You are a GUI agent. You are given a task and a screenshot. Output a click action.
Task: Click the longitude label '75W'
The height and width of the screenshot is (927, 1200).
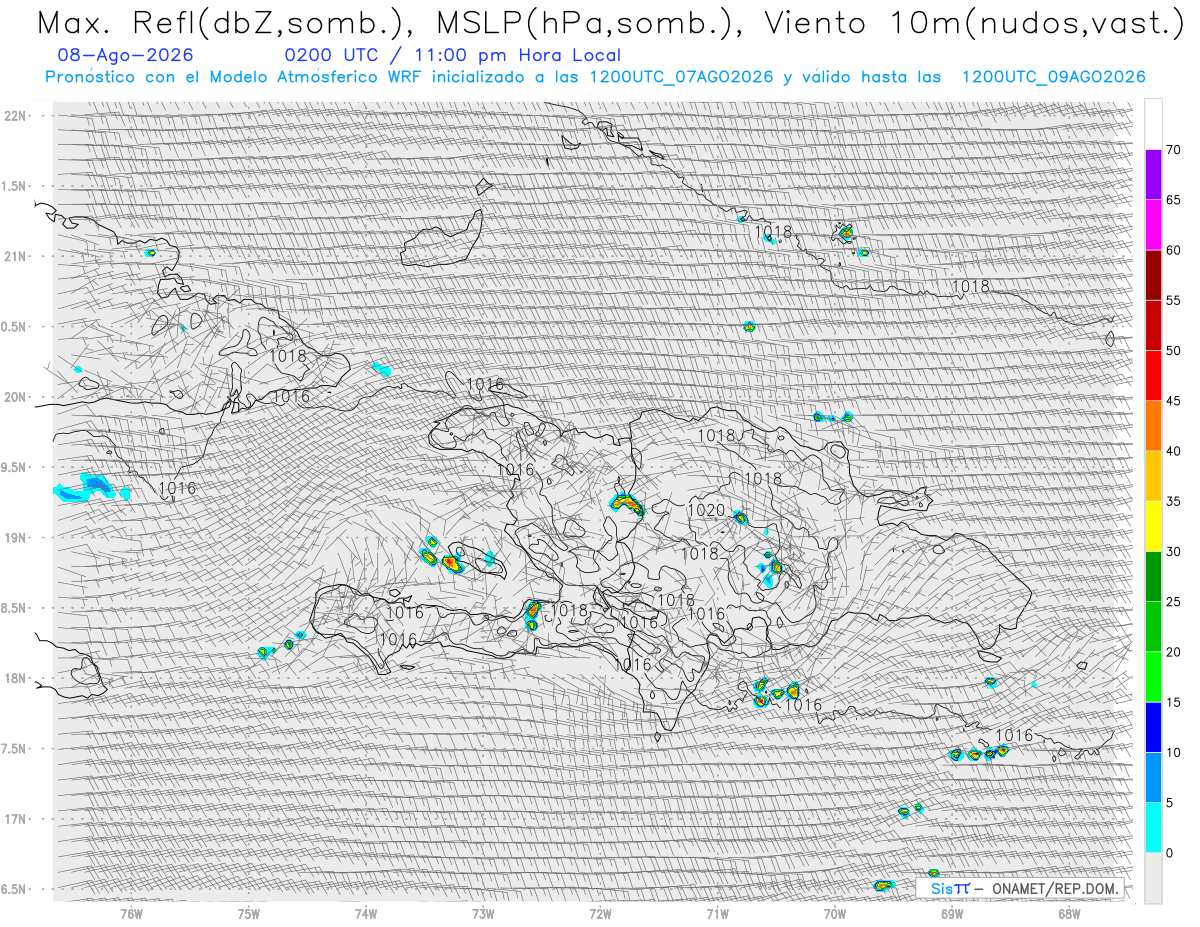[249, 913]
